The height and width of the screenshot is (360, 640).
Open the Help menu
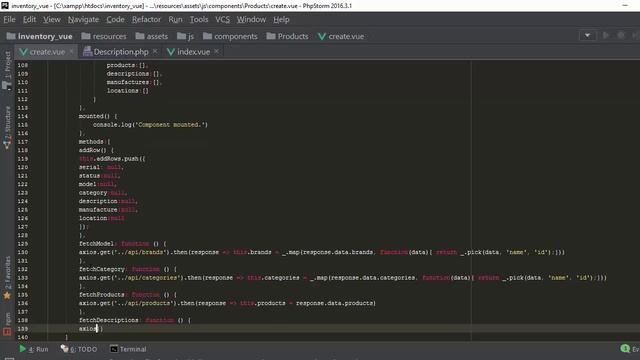281,20
